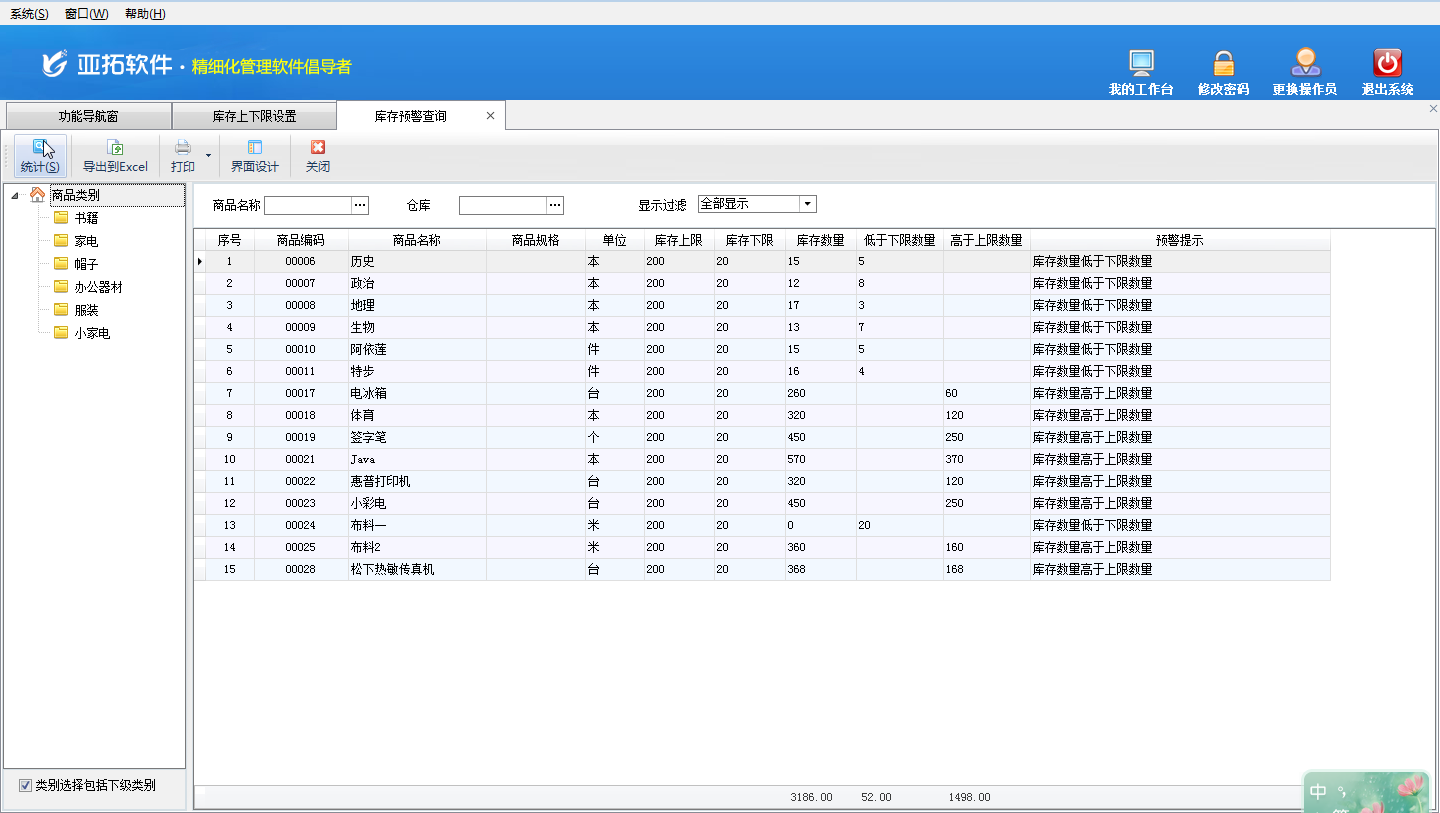
Task: Click the 商品名称 text input field
Action: (308, 205)
